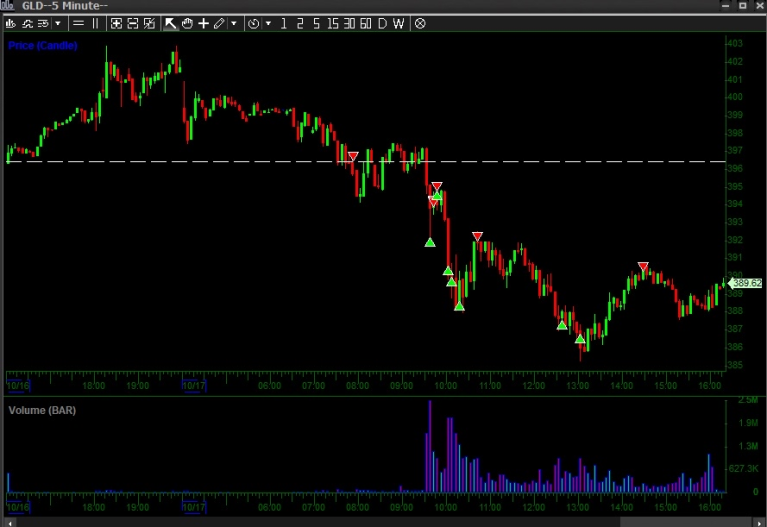Click the chart settings lines icon
767x527 pixels.
(43, 23)
